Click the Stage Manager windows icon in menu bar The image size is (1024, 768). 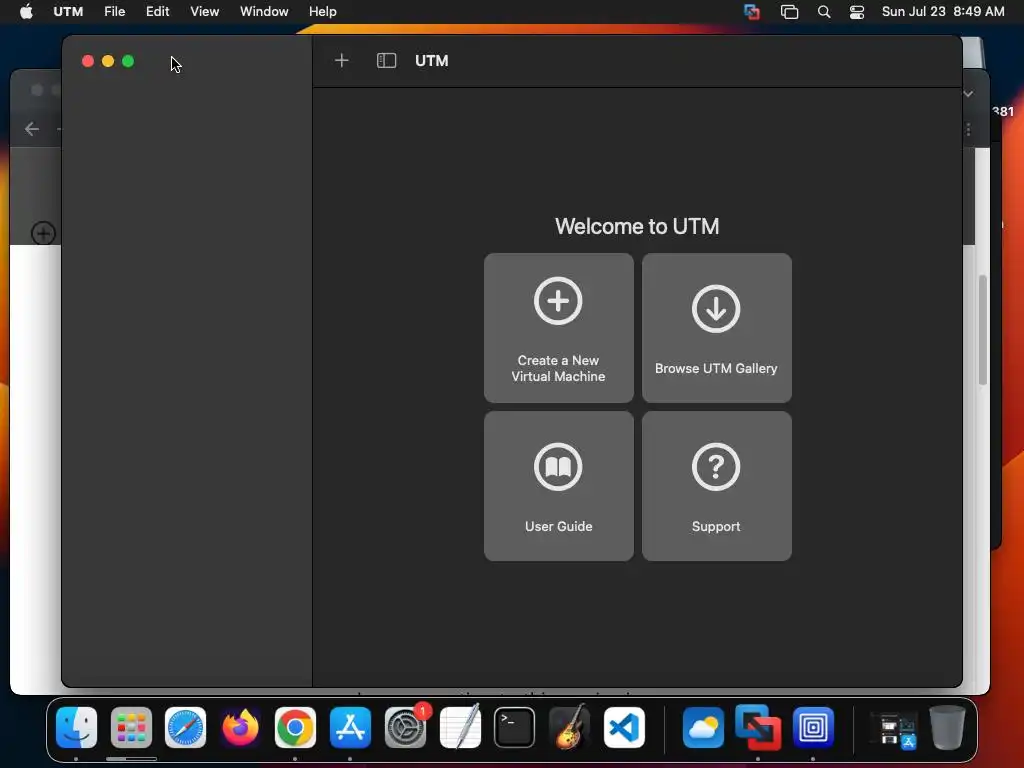789,12
